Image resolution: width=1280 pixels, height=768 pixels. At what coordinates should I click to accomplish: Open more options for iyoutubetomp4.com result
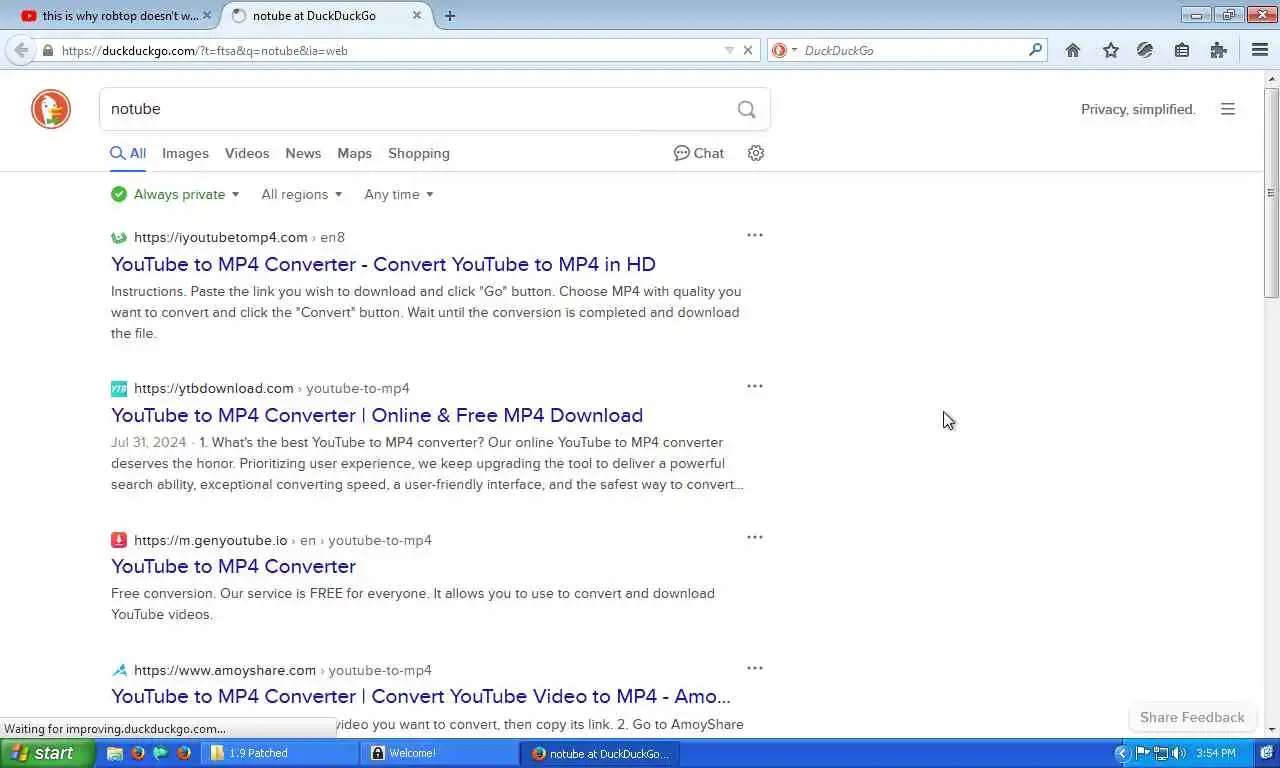pyautogui.click(x=755, y=235)
